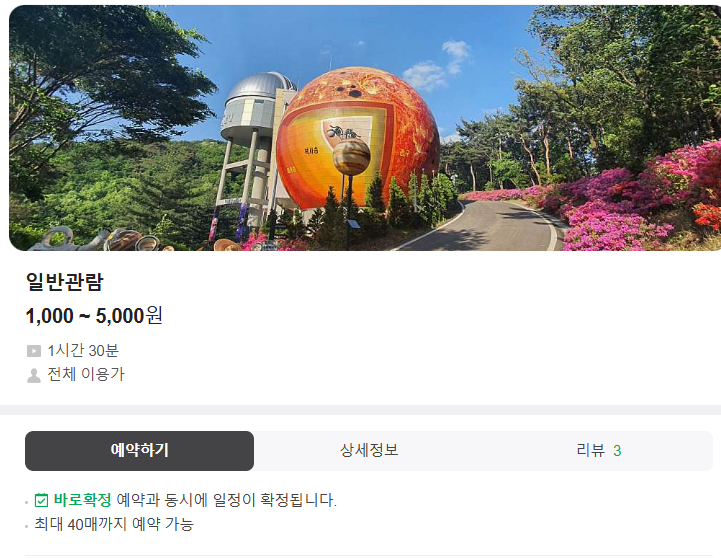Click the silver observatory dome in photo
The height and width of the screenshot is (558, 721).
(x=261, y=88)
